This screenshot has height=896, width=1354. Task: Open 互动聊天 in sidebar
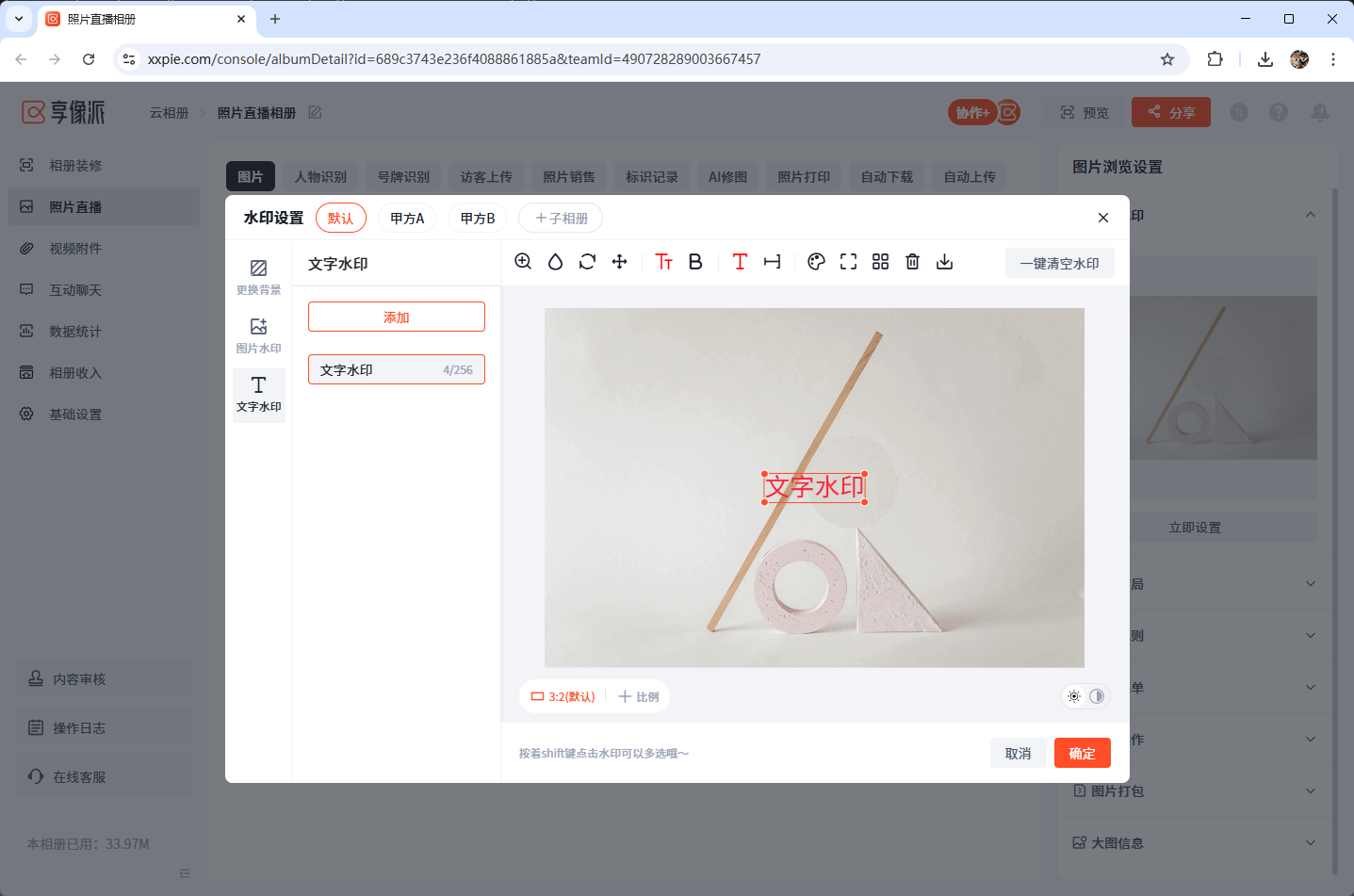pos(104,289)
